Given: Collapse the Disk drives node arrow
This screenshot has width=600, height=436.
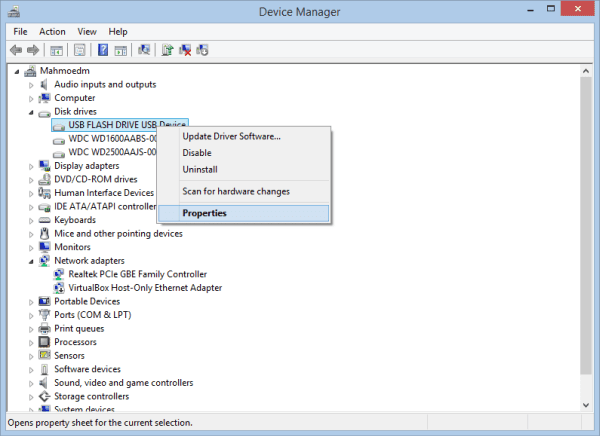Looking at the screenshot, I should [31, 113].
